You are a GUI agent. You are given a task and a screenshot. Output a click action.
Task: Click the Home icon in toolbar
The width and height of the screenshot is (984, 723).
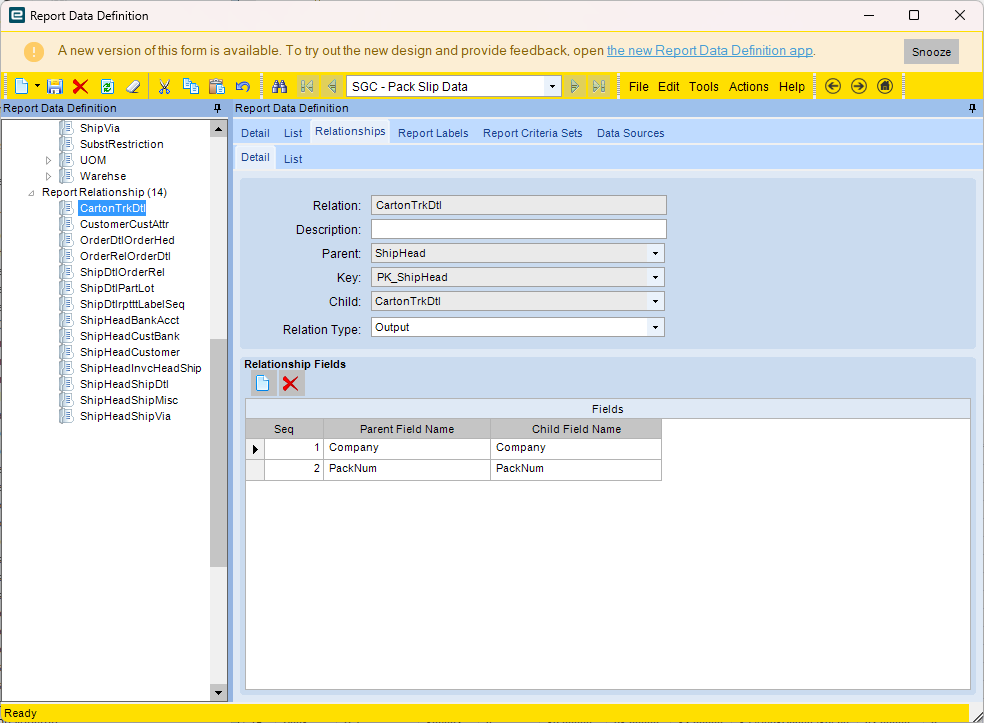point(885,87)
